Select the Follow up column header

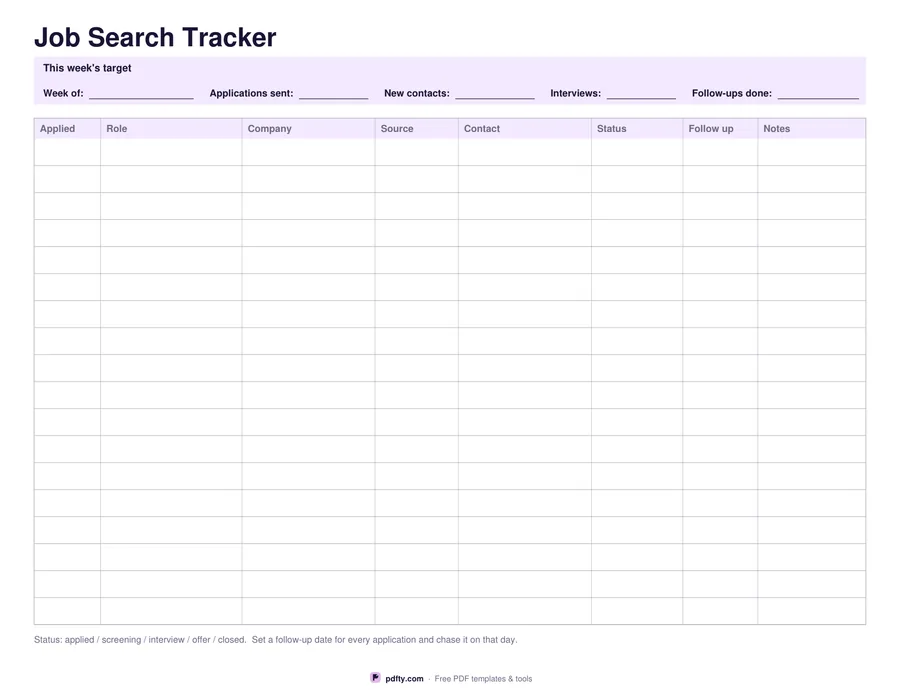pyautogui.click(x=720, y=129)
